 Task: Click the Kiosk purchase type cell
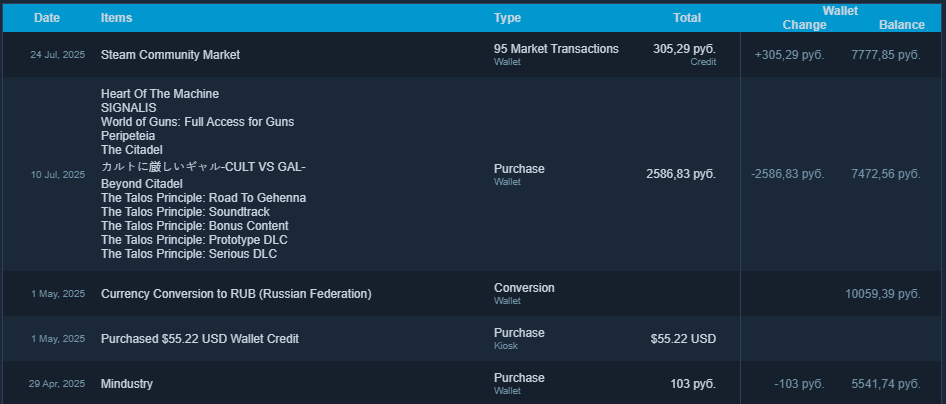pos(519,338)
